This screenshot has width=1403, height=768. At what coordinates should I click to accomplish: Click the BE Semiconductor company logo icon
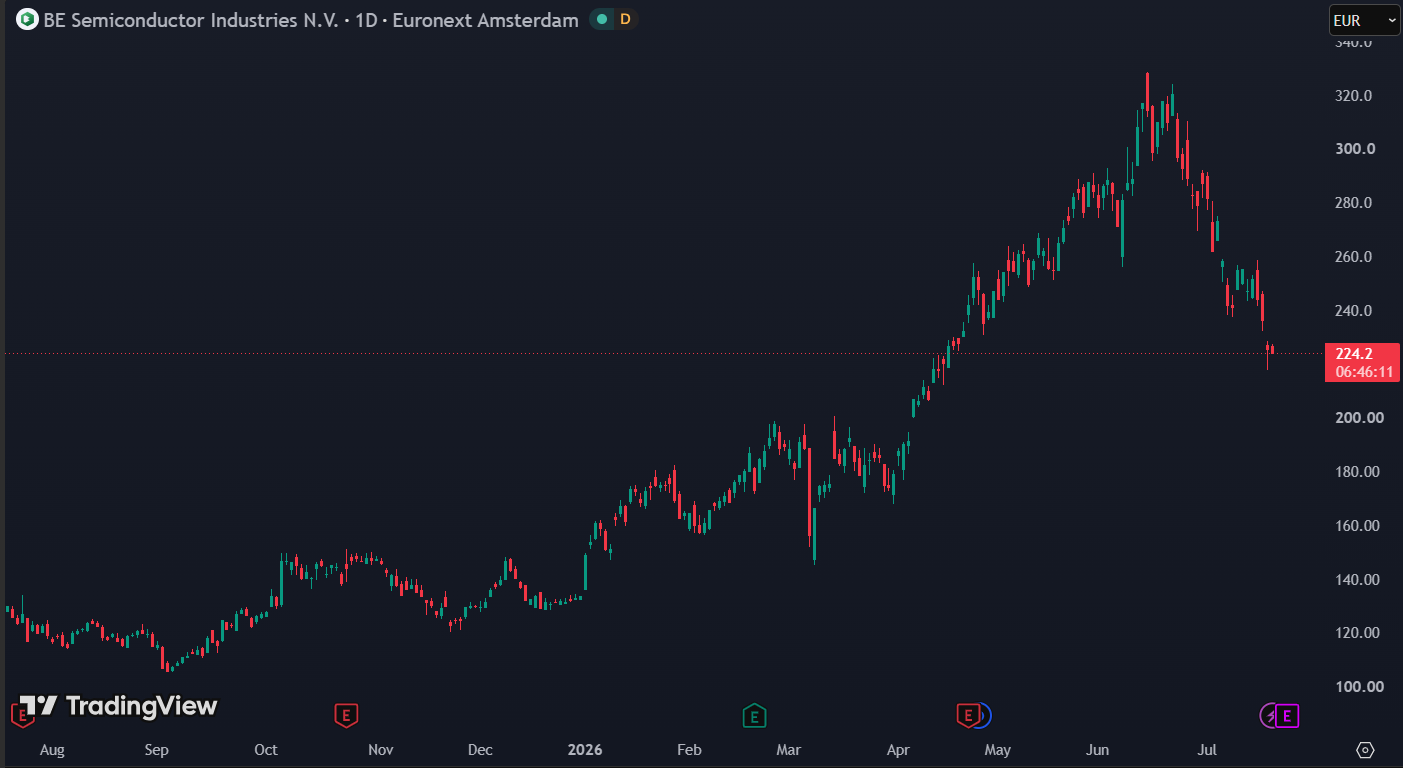tap(27, 19)
